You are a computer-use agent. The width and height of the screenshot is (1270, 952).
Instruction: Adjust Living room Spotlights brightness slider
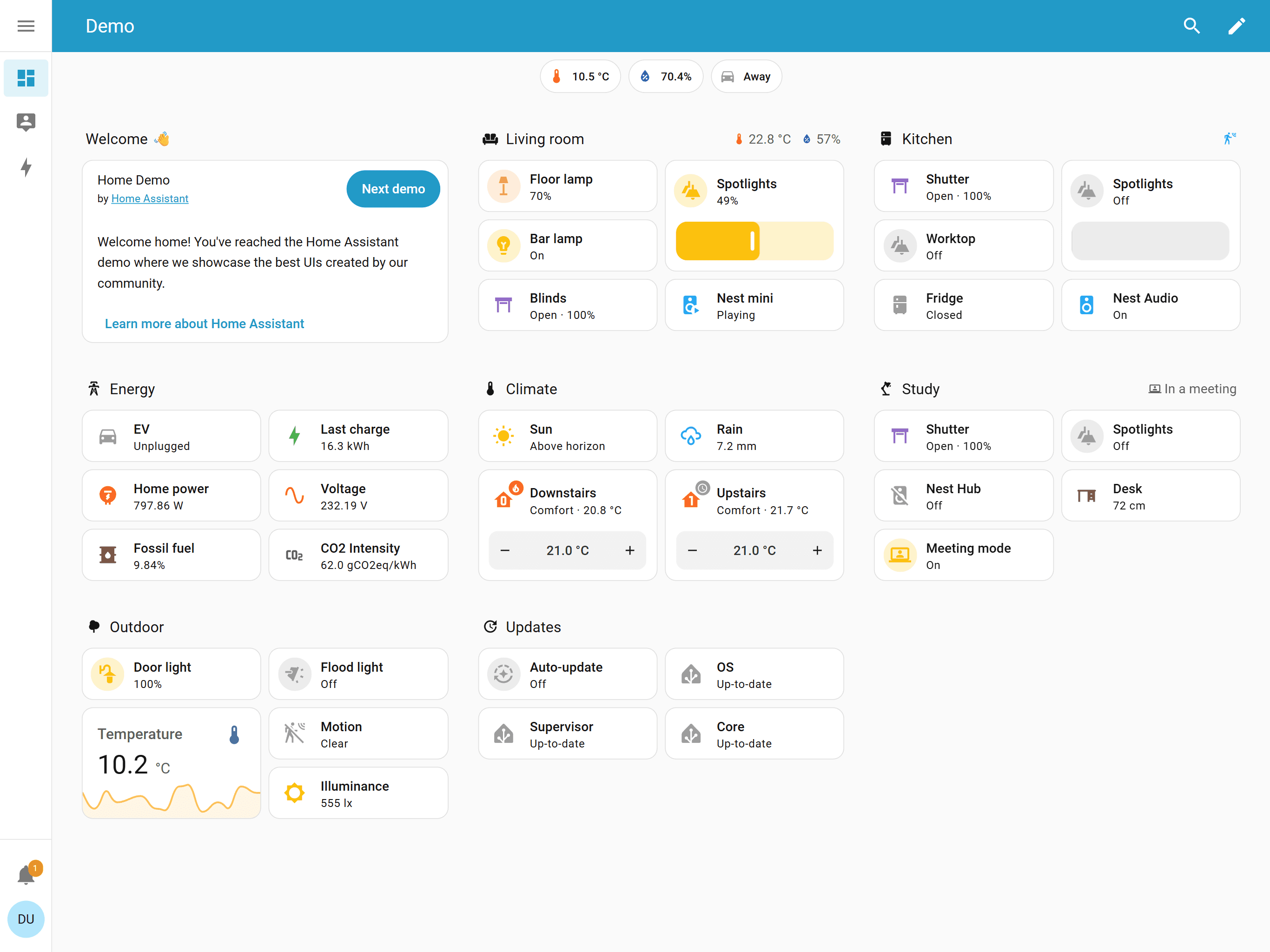click(x=754, y=241)
